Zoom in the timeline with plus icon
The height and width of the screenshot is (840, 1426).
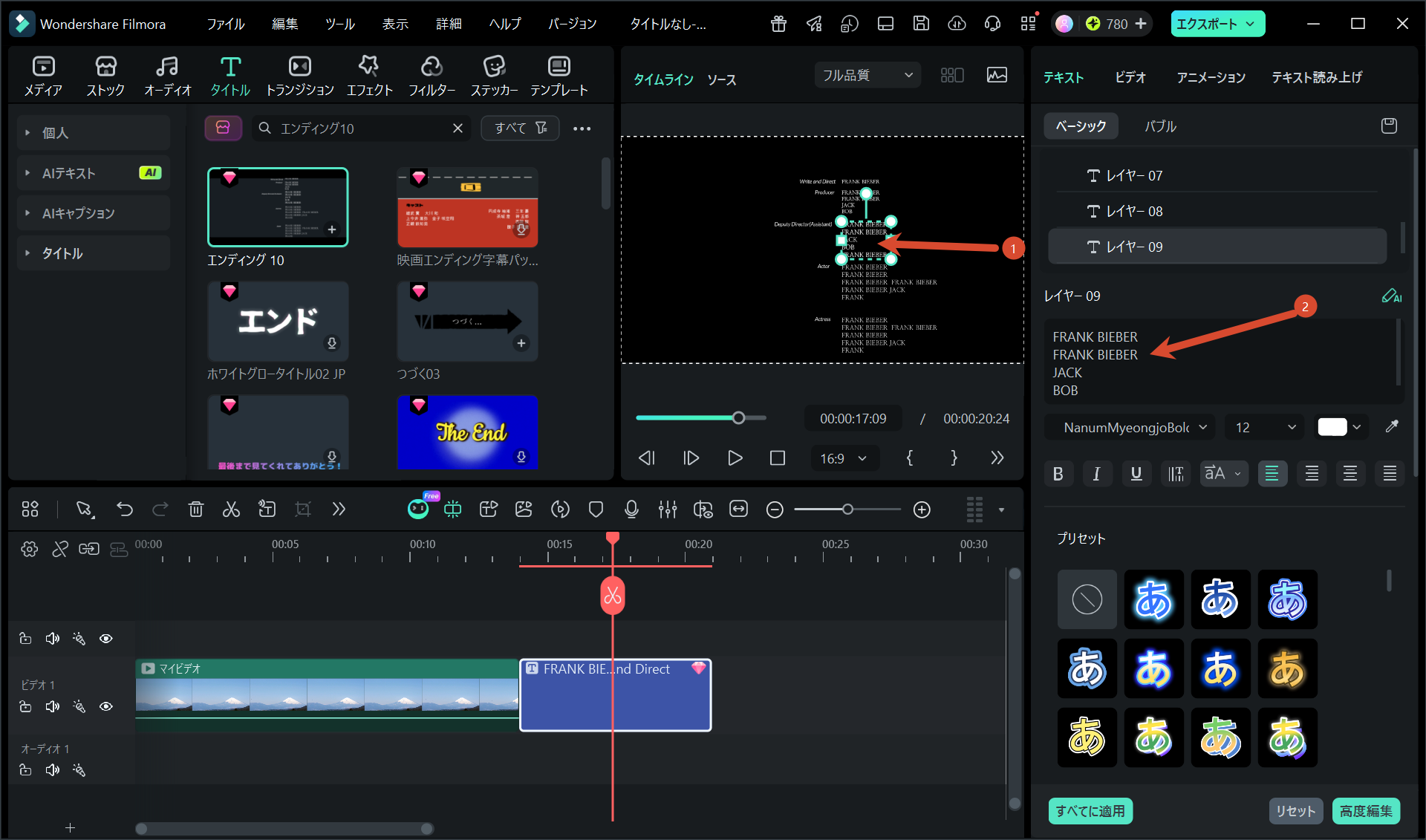pyautogui.click(x=922, y=509)
